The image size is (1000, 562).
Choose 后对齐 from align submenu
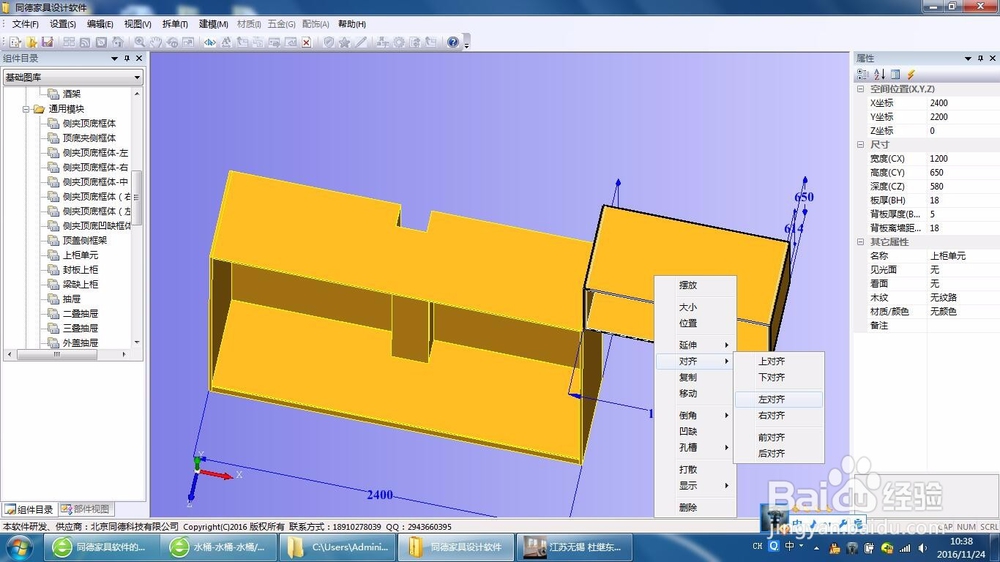click(x=778, y=454)
